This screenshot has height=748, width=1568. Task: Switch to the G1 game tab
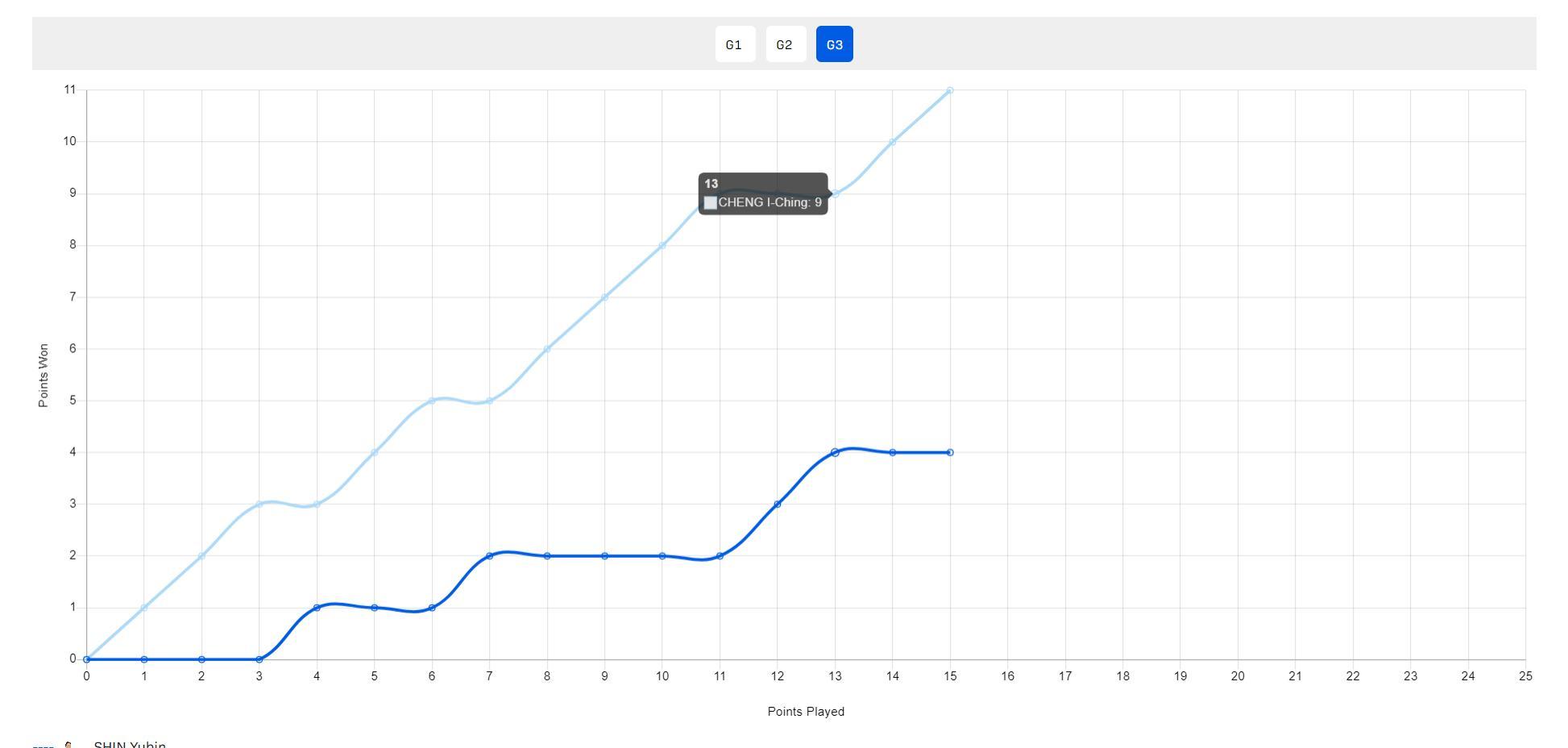click(734, 44)
